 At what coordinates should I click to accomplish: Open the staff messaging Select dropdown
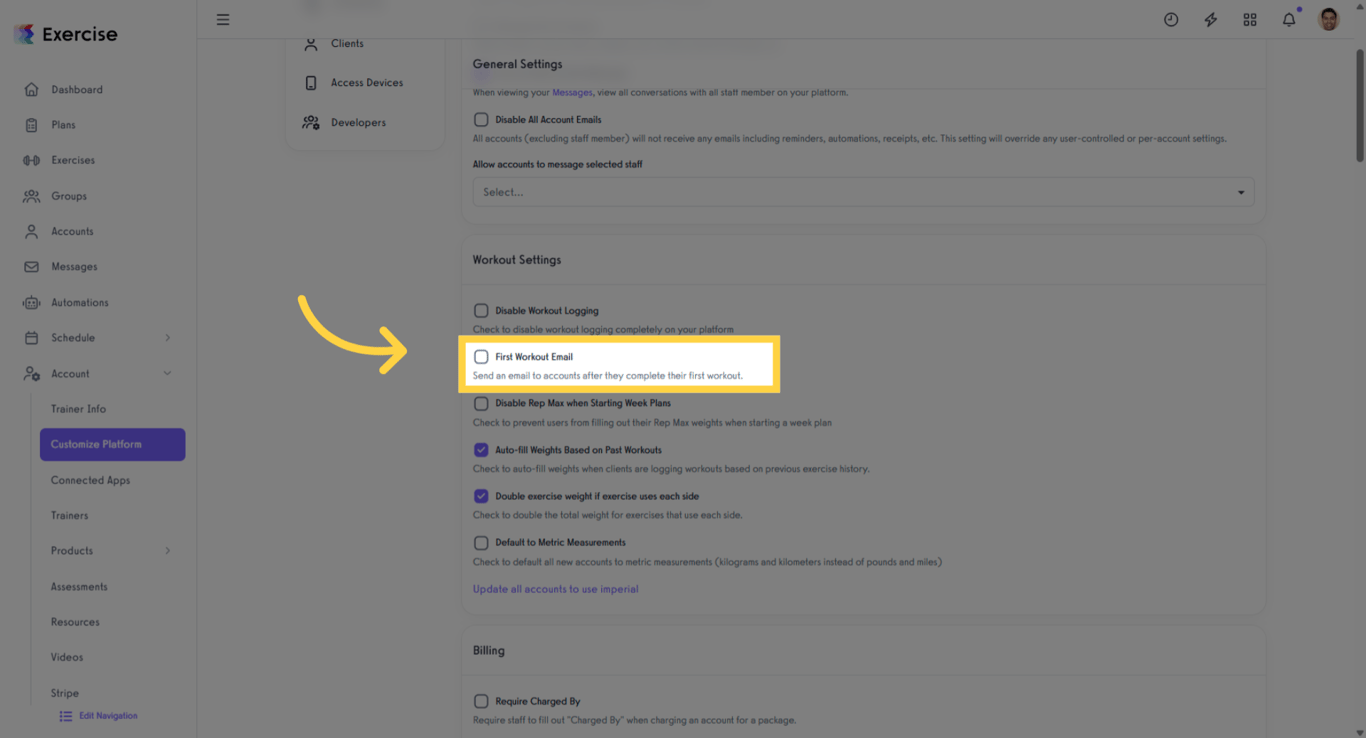click(862, 191)
